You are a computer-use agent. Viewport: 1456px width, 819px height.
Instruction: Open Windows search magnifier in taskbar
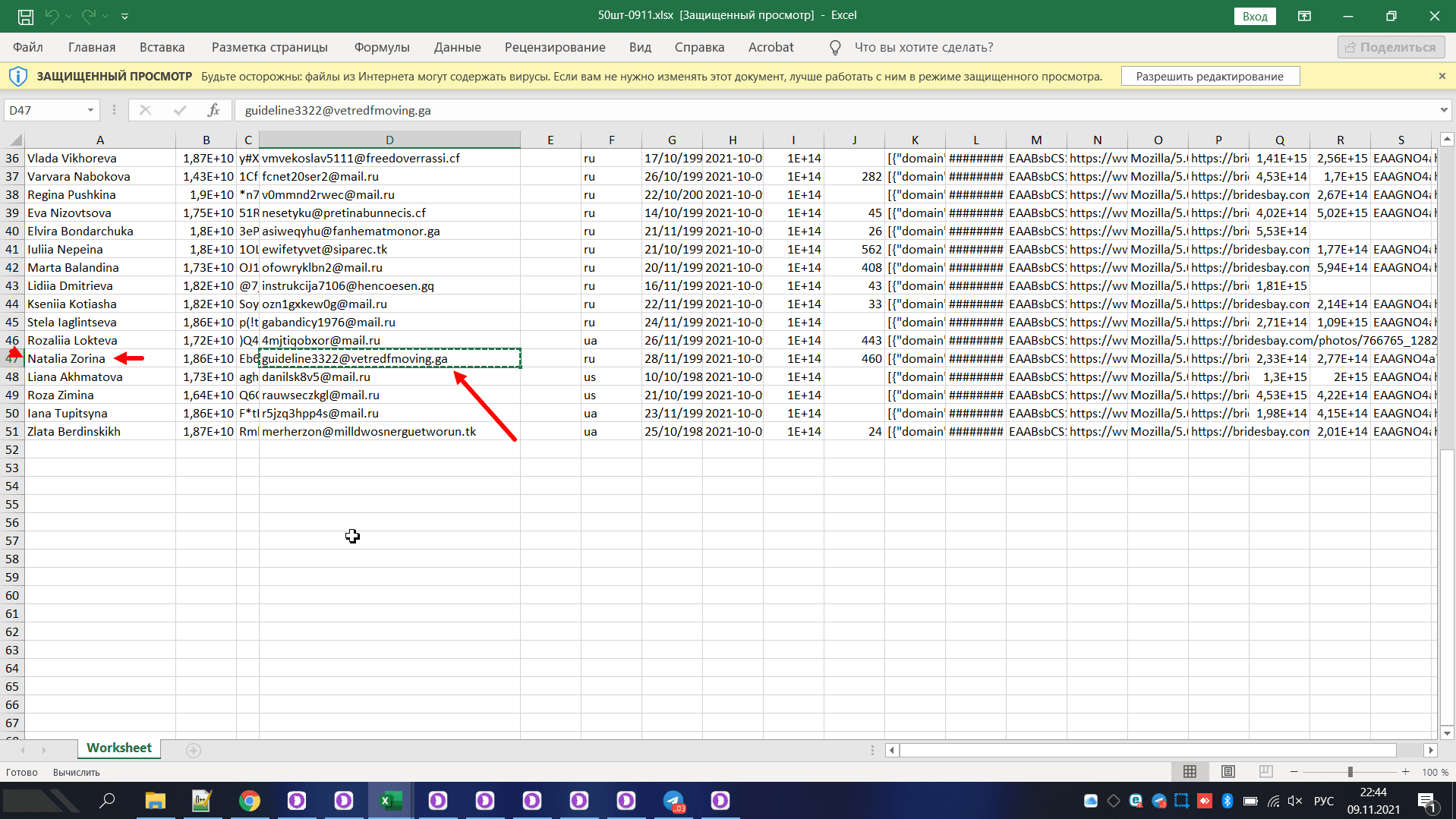pos(108,800)
